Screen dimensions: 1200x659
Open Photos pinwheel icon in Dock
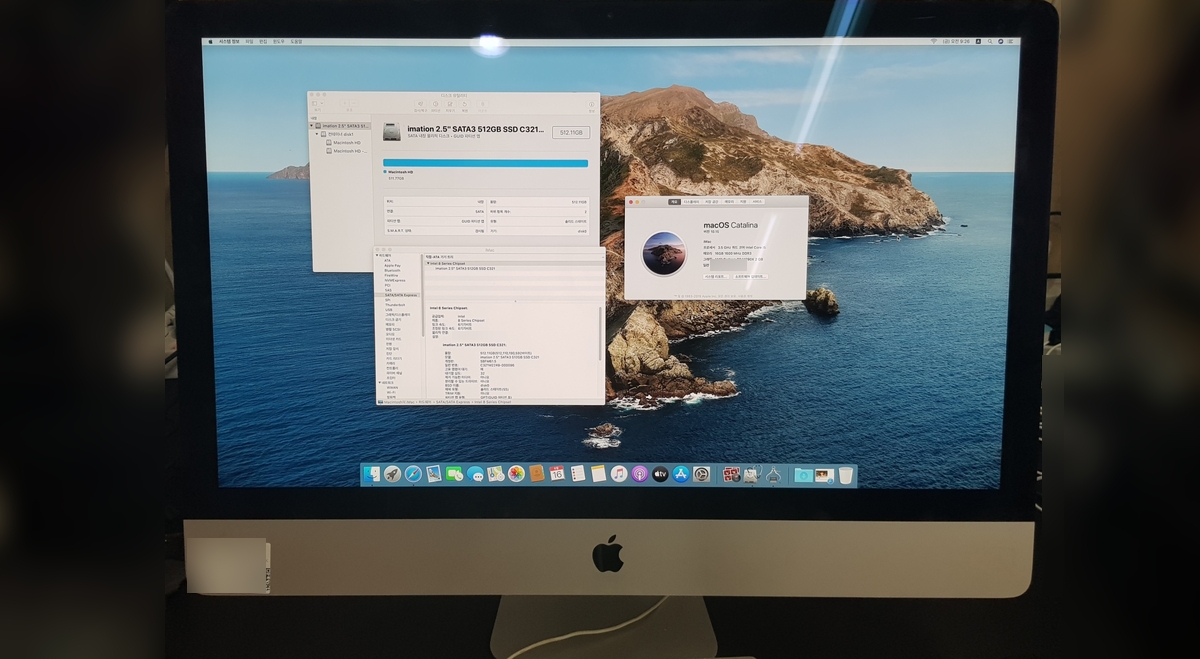[x=516, y=474]
